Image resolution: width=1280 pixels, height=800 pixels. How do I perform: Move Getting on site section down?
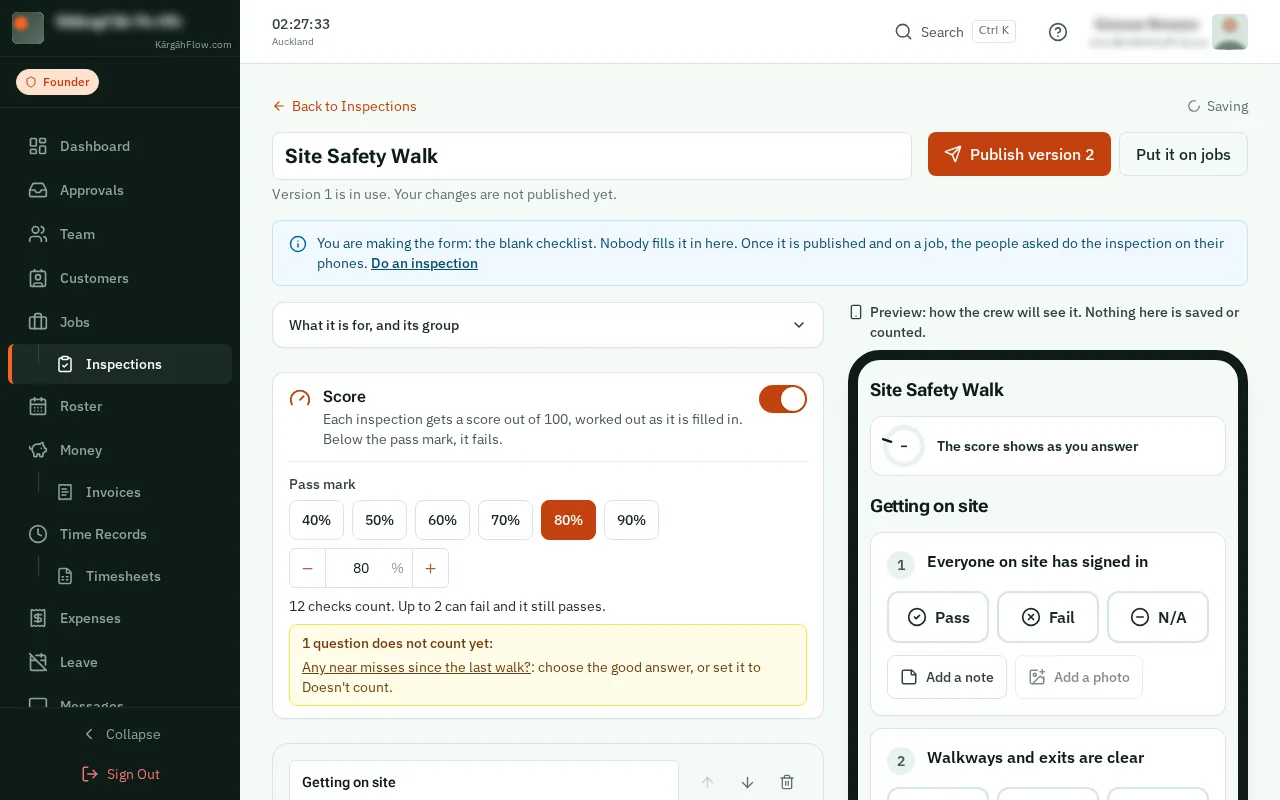[x=747, y=782]
